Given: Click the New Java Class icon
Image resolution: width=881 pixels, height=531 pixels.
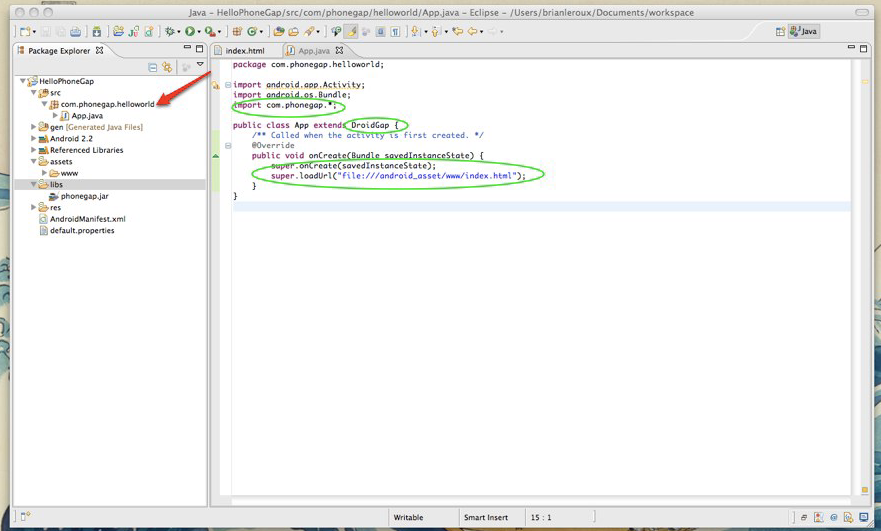Looking at the screenshot, I should 252,32.
